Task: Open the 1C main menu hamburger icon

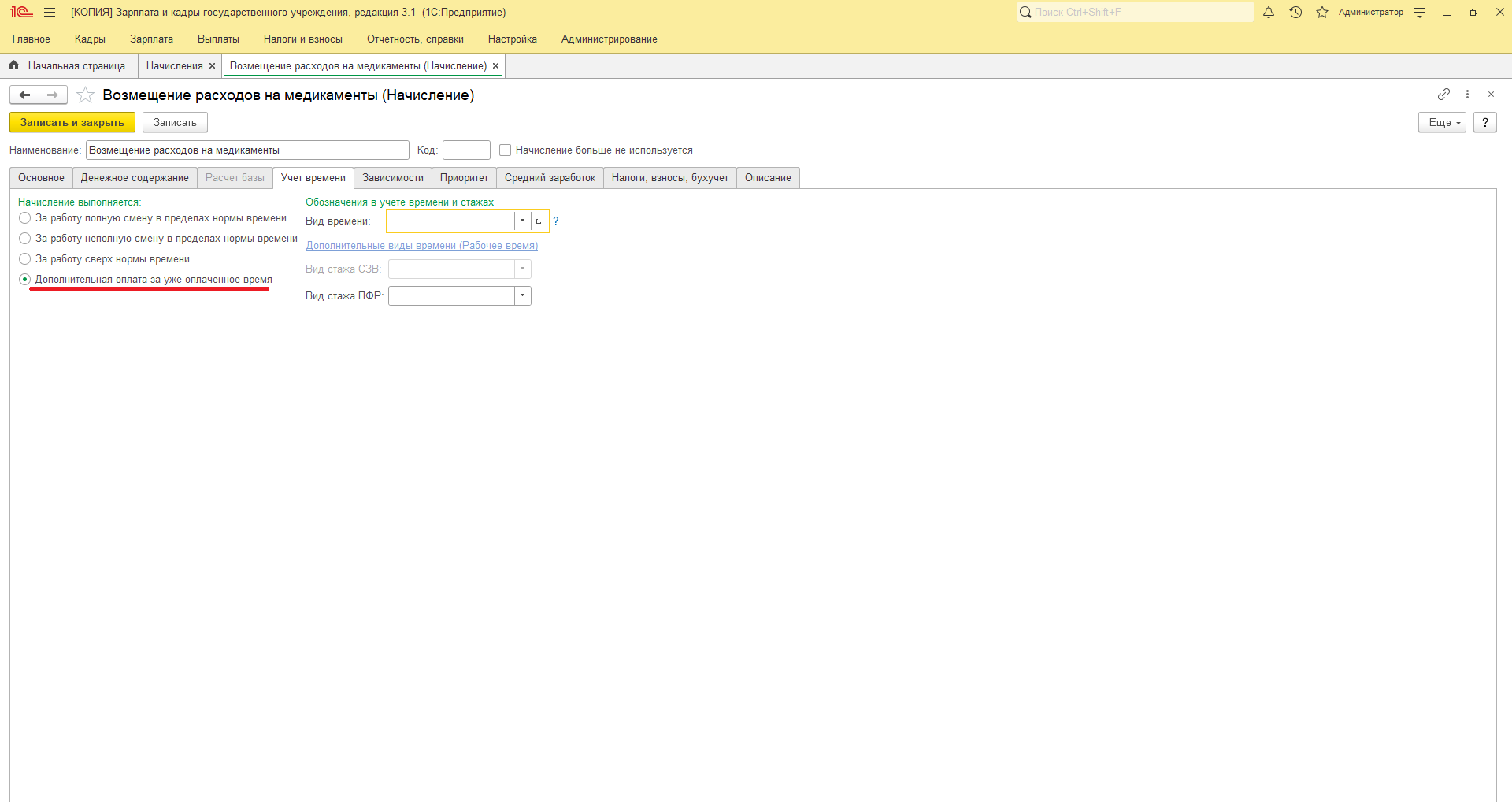Action: point(50,13)
